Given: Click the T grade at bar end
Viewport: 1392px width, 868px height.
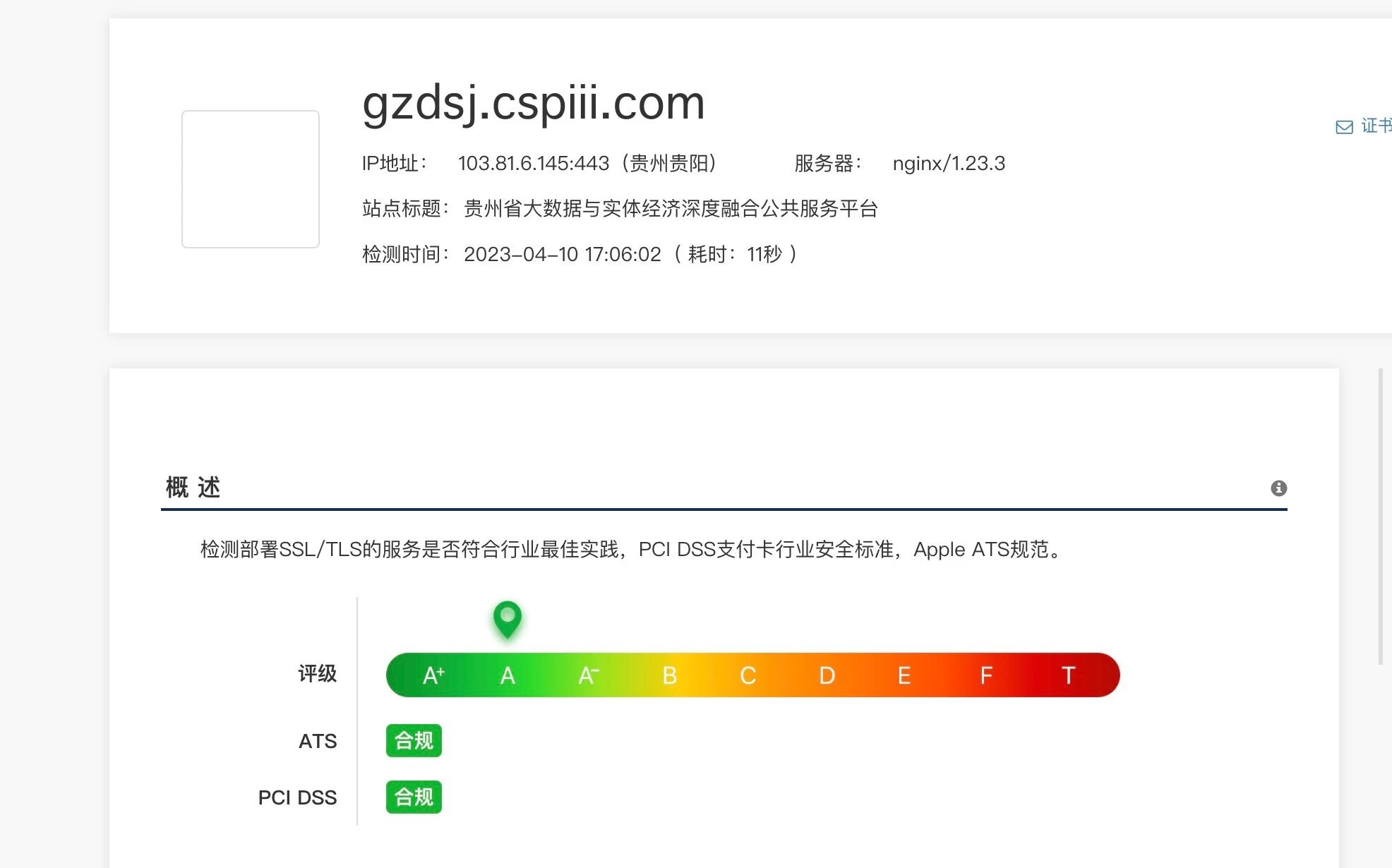Looking at the screenshot, I should 1068,675.
